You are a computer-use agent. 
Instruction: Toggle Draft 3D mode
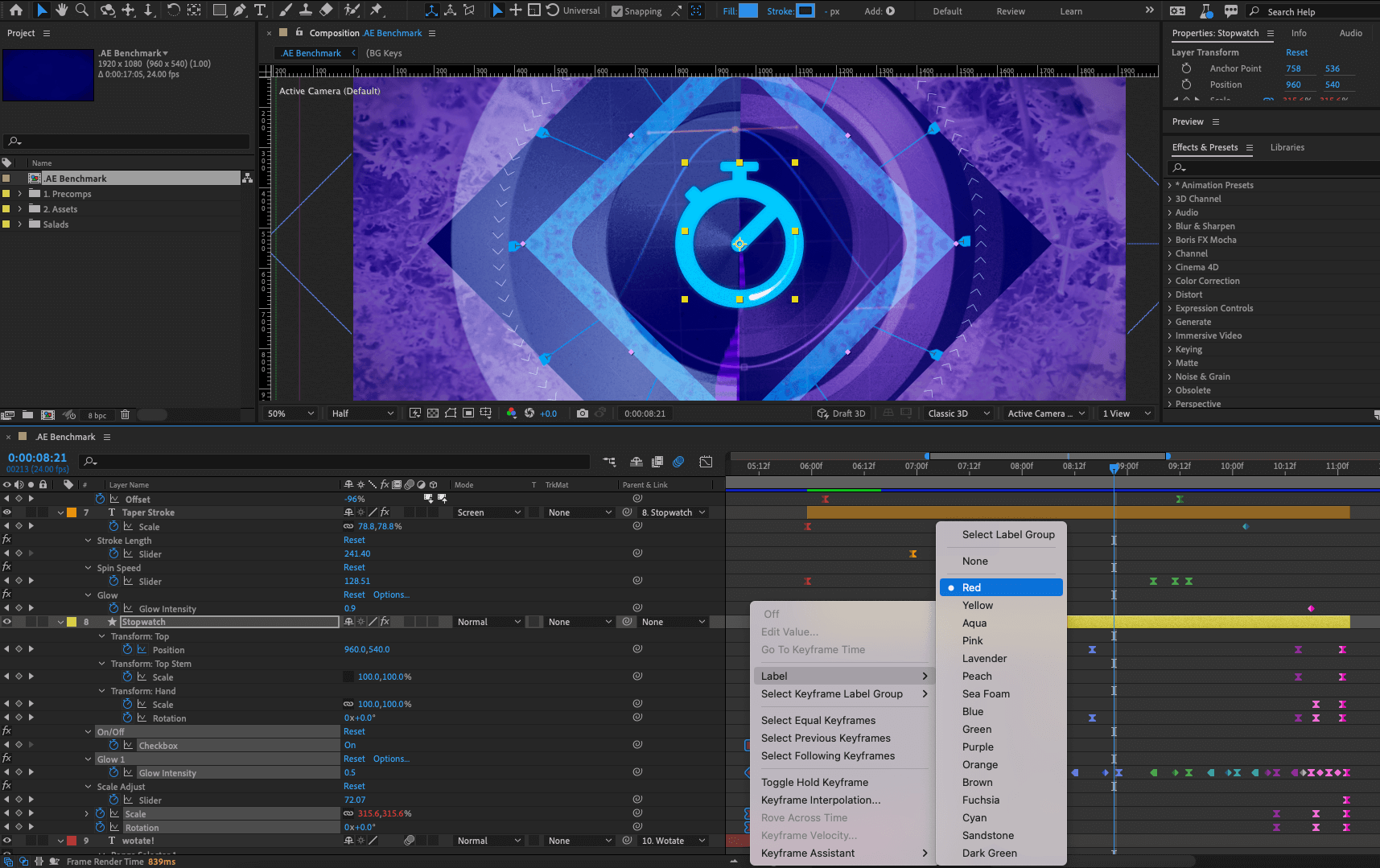(842, 413)
